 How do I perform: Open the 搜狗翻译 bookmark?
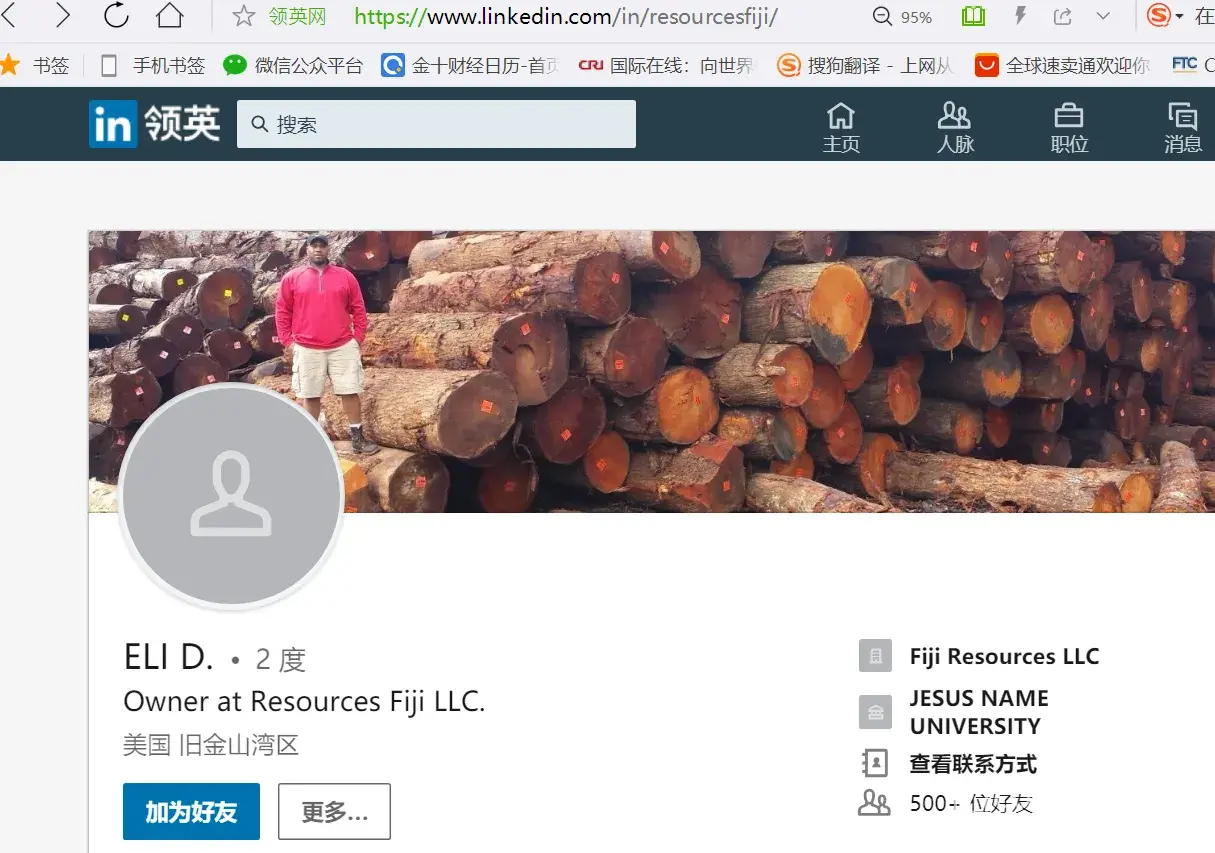click(865, 65)
